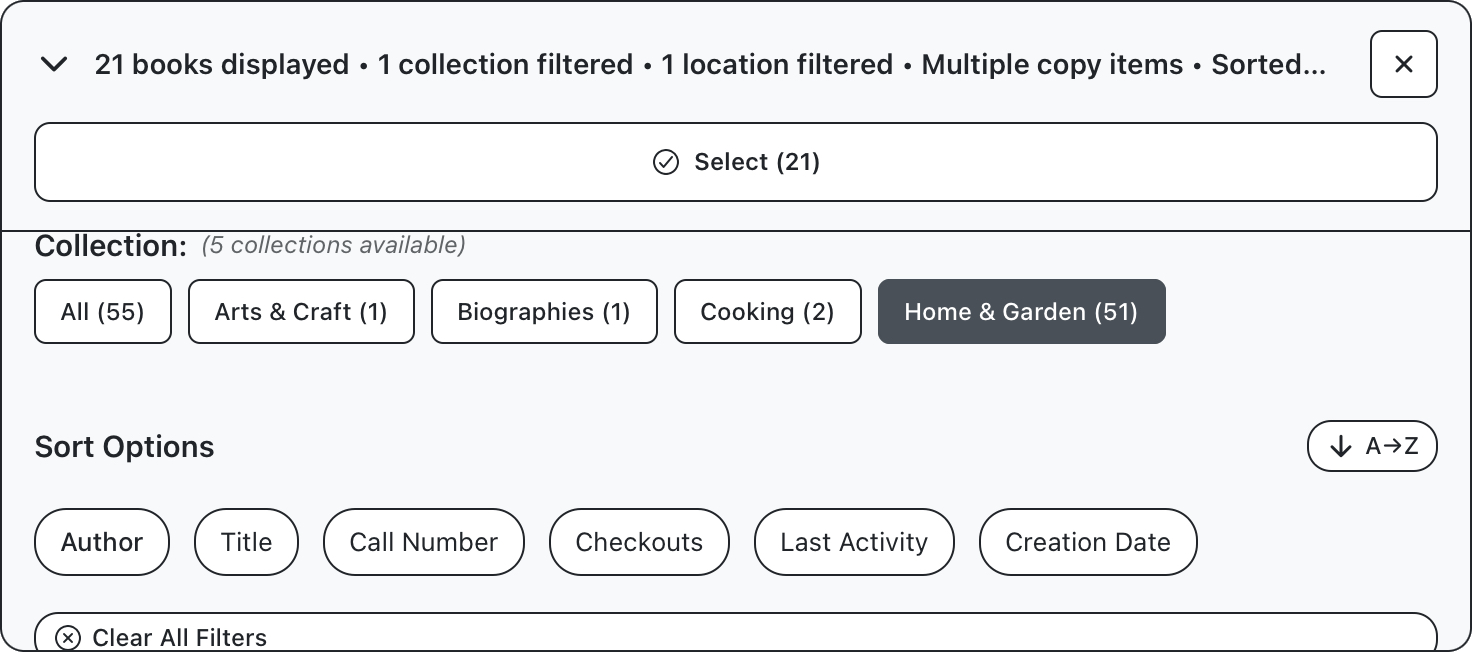
Task: Click the circled X clear icon
Action: [68, 638]
